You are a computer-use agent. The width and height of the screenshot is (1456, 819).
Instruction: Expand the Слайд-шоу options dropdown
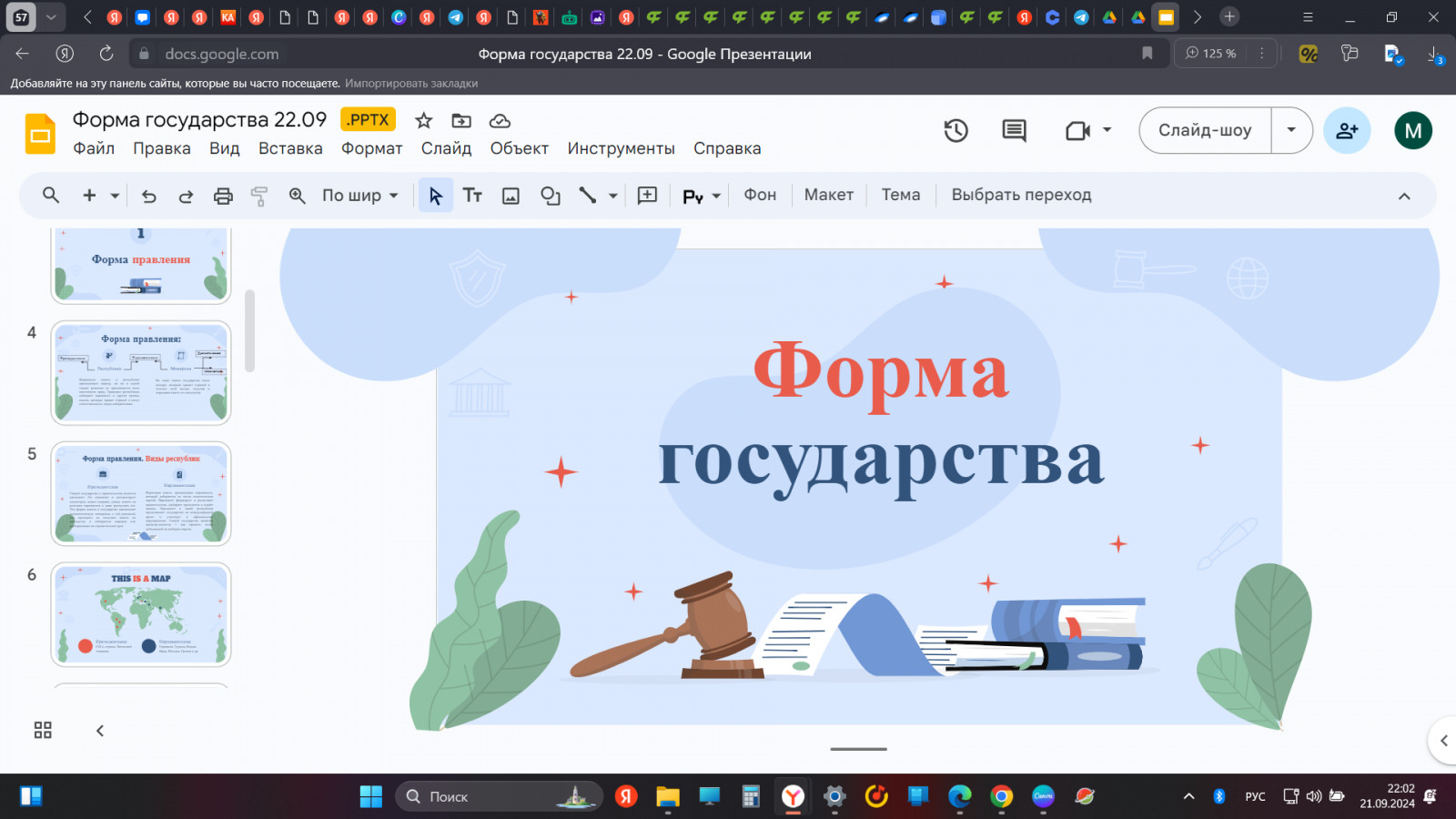click(x=1291, y=130)
